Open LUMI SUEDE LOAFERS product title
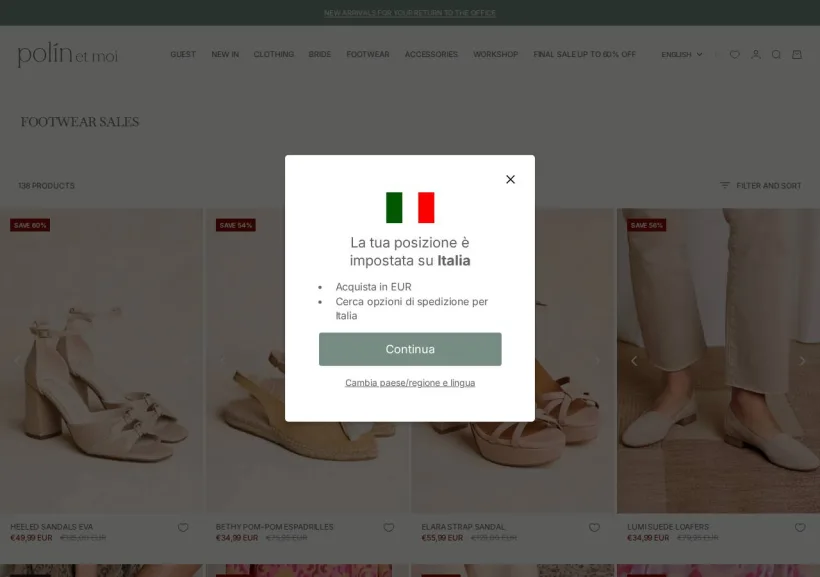 point(668,527)
